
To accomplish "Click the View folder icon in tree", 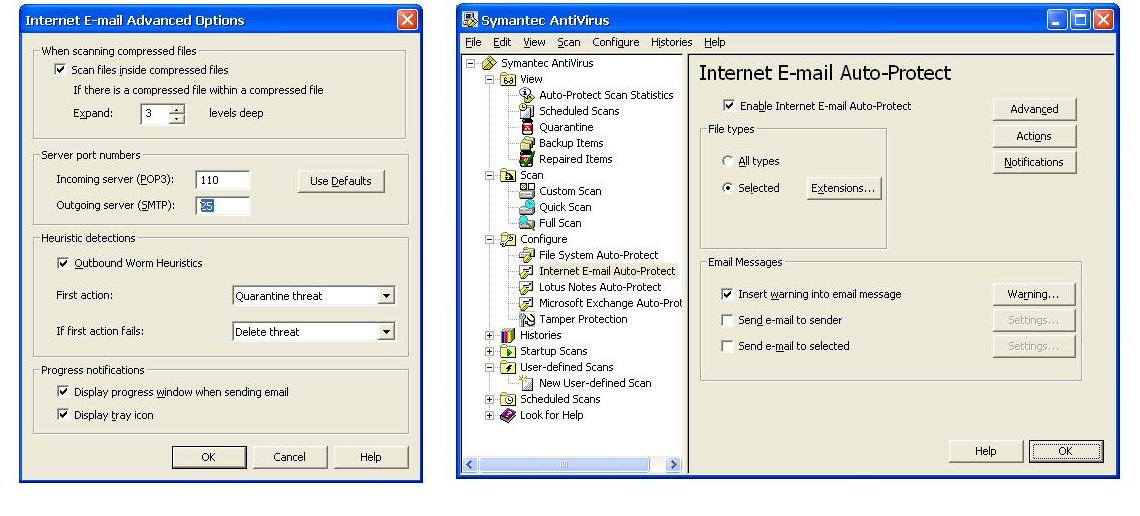I will [x=508, y=79].
